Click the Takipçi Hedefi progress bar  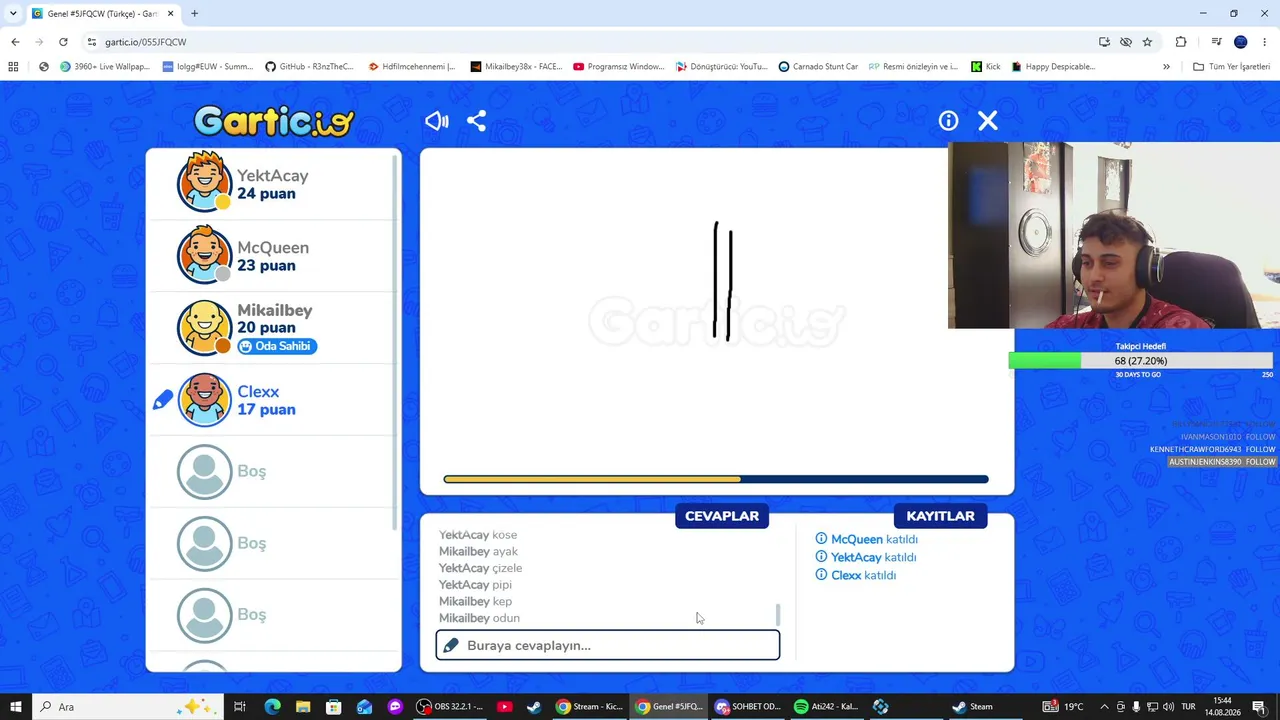coord(1141,361)
